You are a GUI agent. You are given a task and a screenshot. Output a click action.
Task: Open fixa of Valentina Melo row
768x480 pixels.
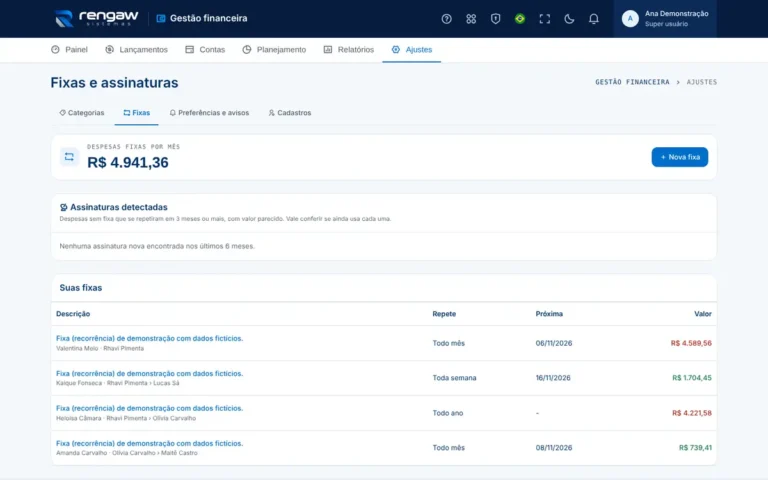click(x=149, y=338)
